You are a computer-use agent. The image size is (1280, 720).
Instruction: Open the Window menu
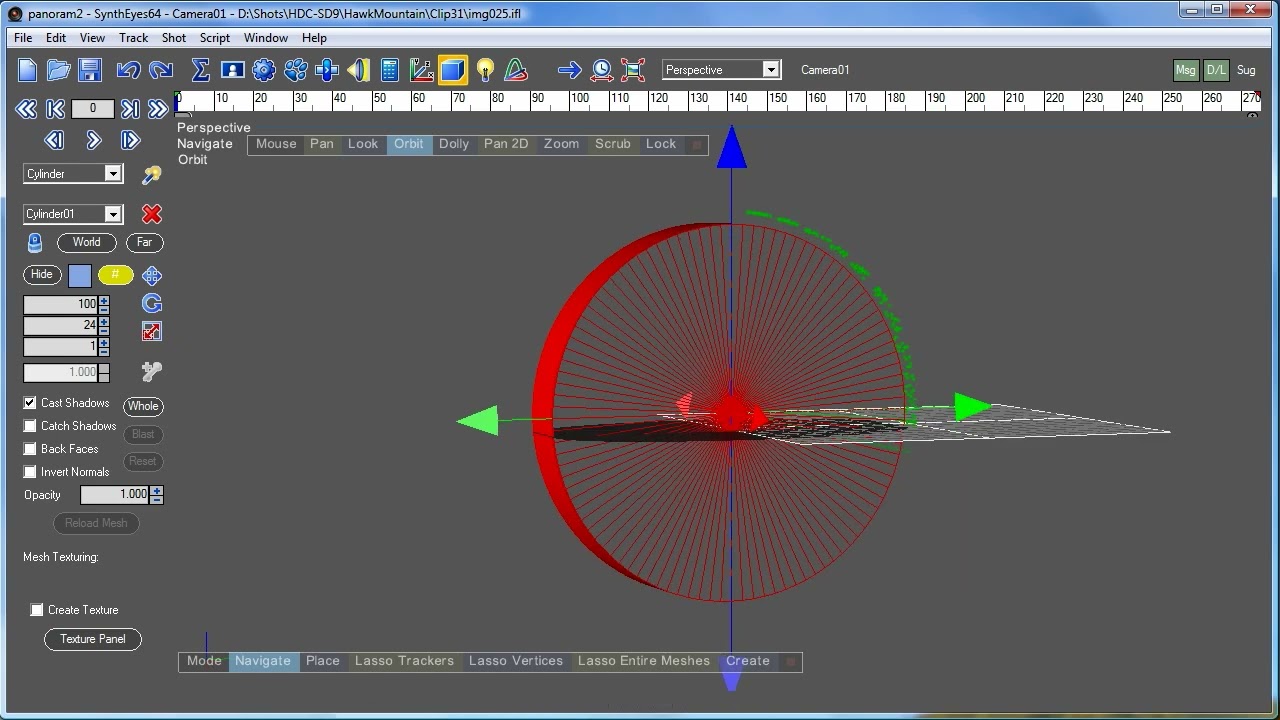[x=266, y=38]
